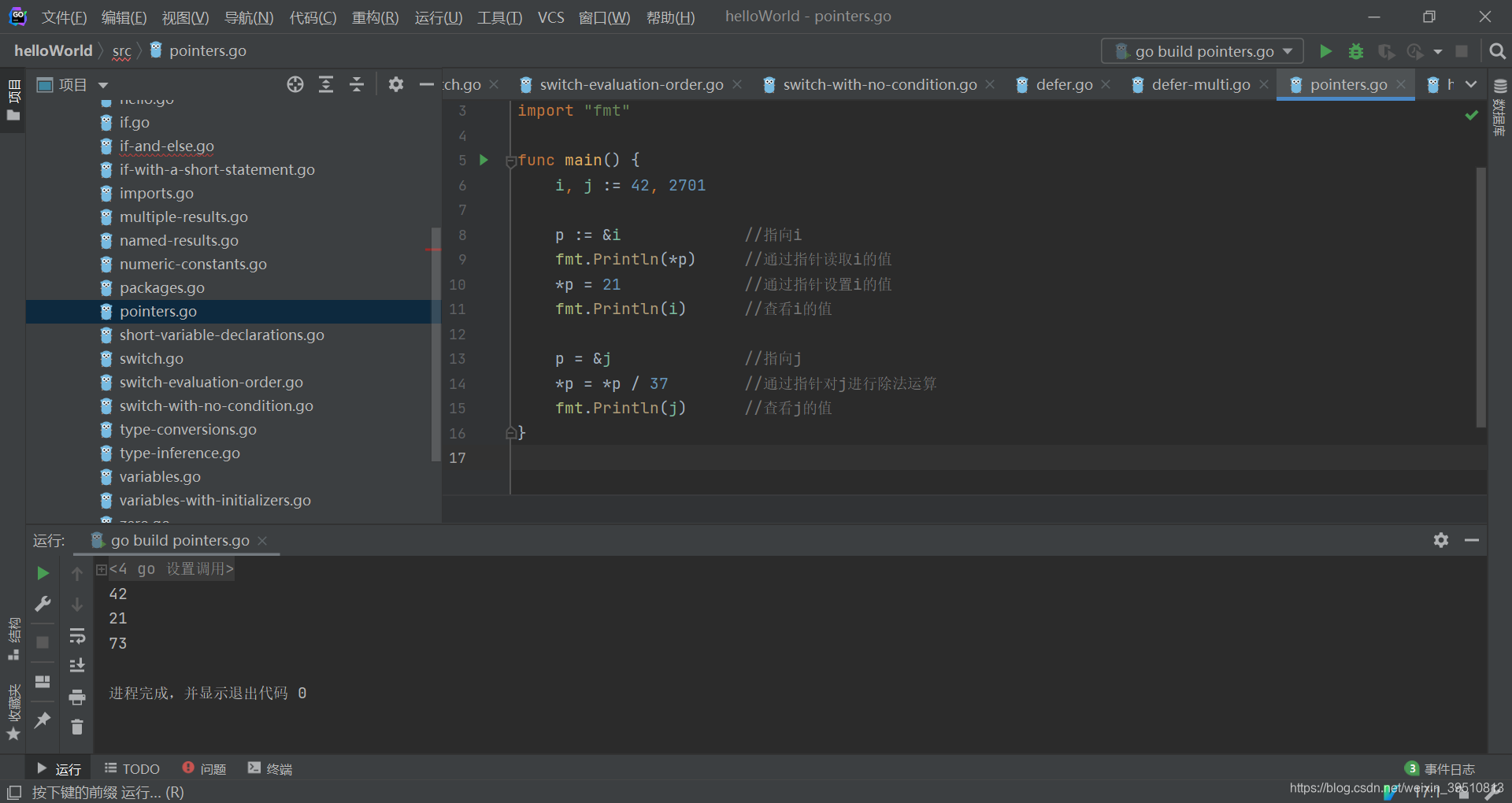The width and height of the screenshot is (1512, 803).
Task: Pin the Run tab
Action: [43, 720]
